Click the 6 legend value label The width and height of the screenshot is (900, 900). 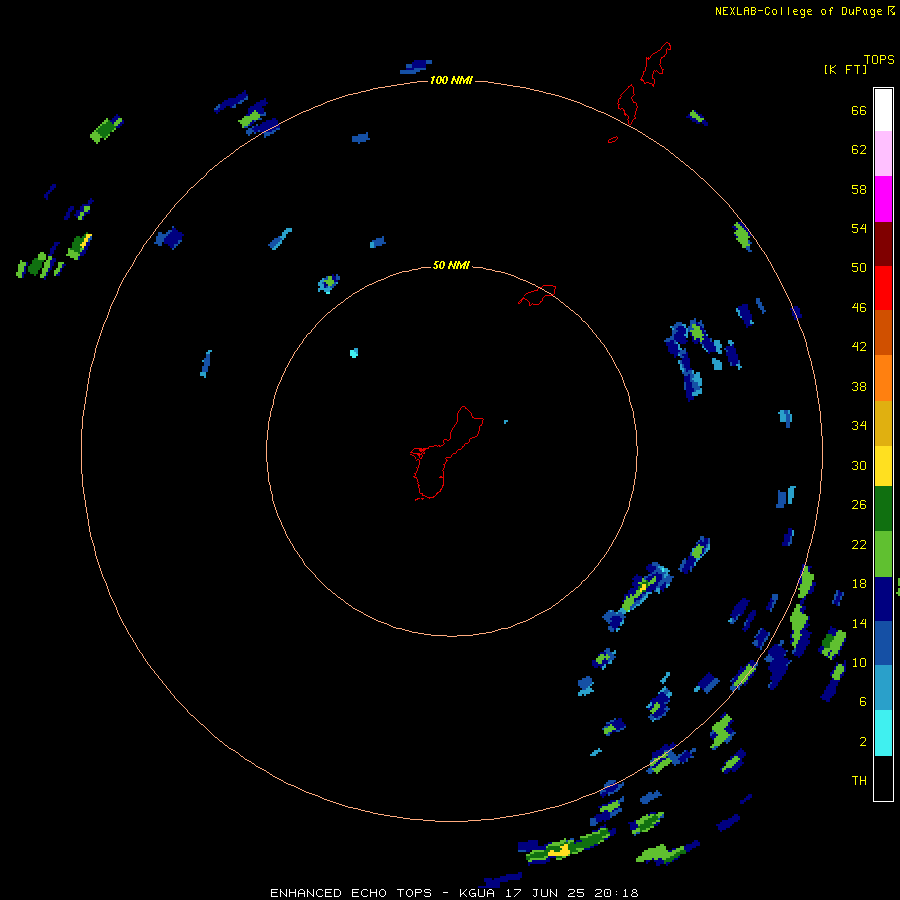[862, 702]
